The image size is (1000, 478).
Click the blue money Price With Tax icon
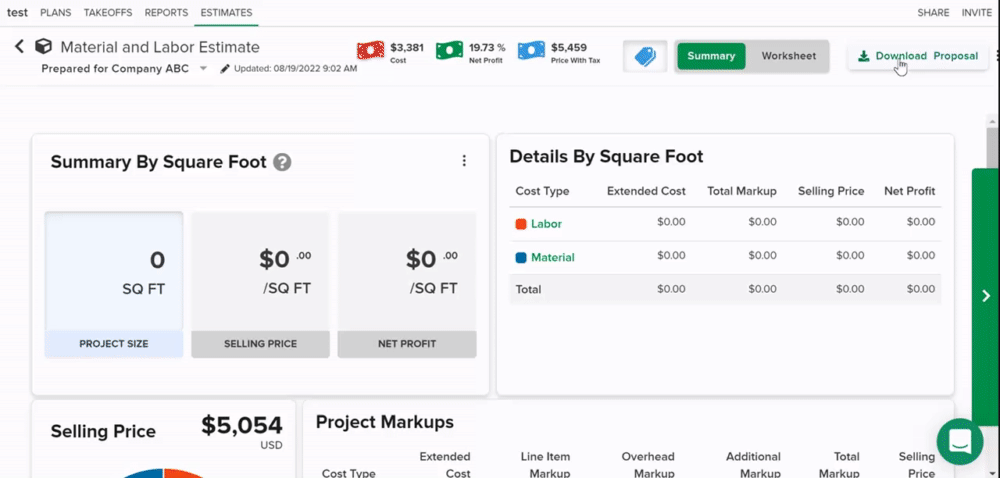click(x=531, y=51)
